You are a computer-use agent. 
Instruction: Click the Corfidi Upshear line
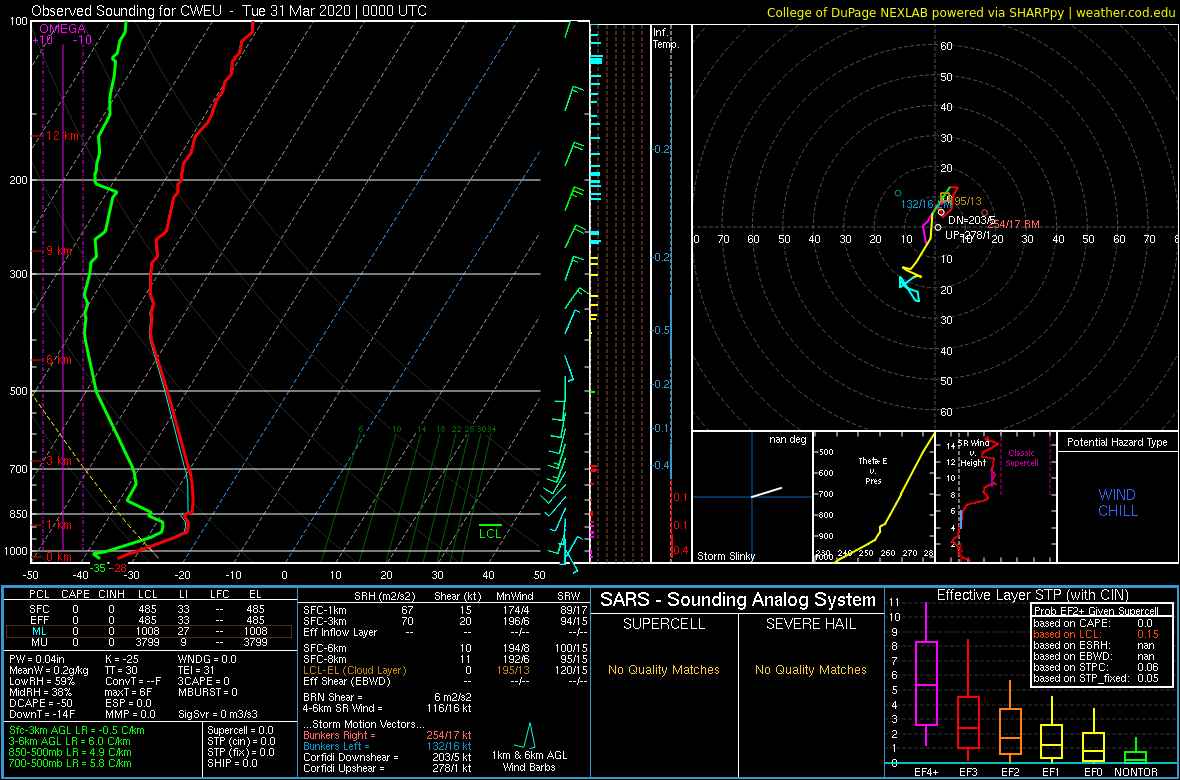pos(387,768)
